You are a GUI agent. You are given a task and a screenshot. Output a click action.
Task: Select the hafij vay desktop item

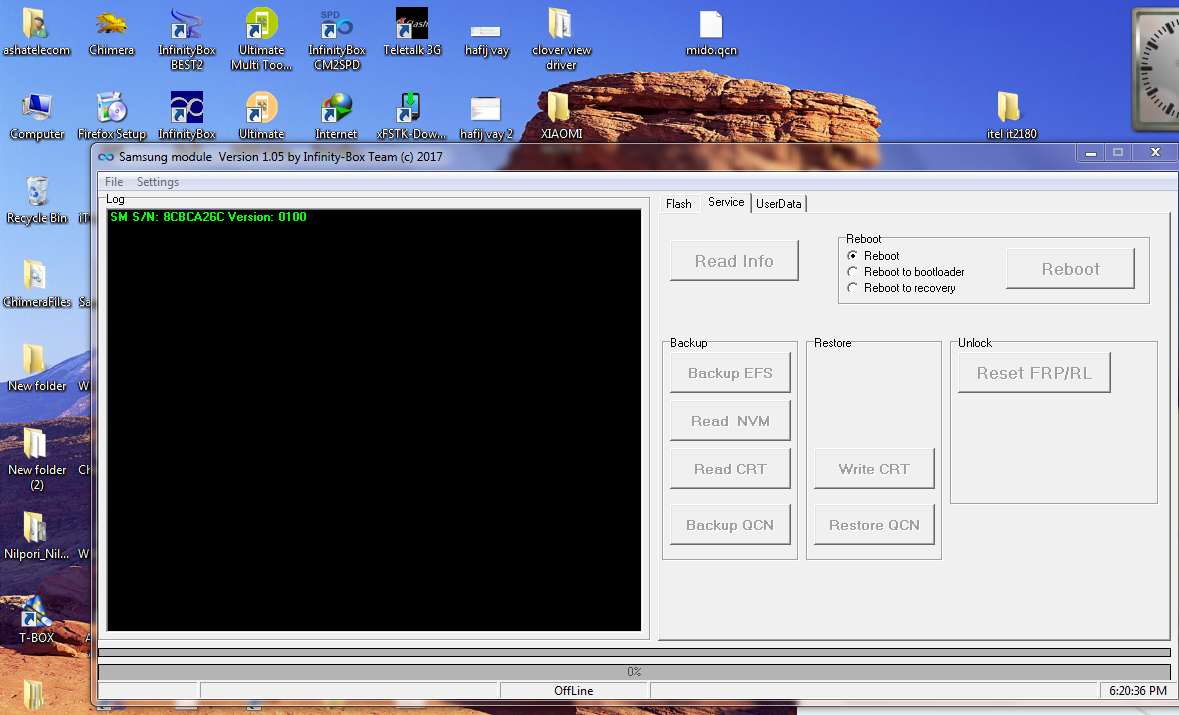coord(486,38)
